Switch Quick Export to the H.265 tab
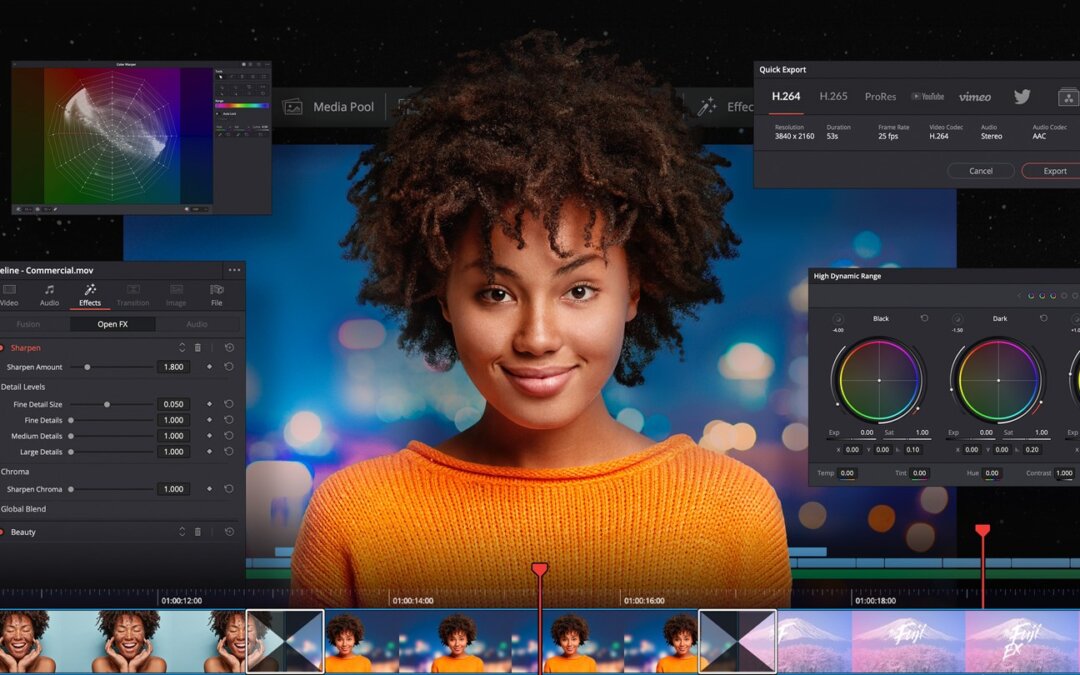Screen dimensions: 1080x675 (833, 96)
